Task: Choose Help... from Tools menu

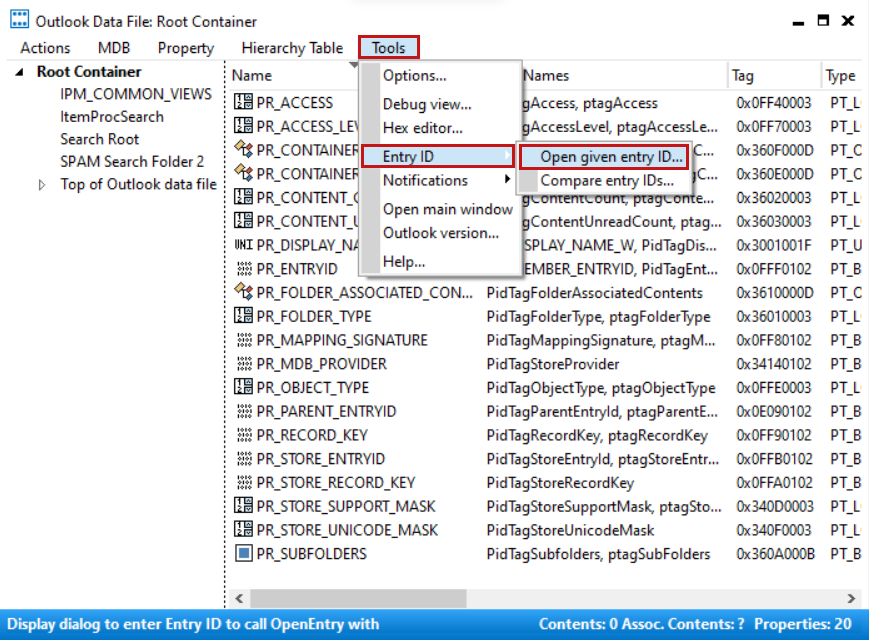Action: pos(404,262)
